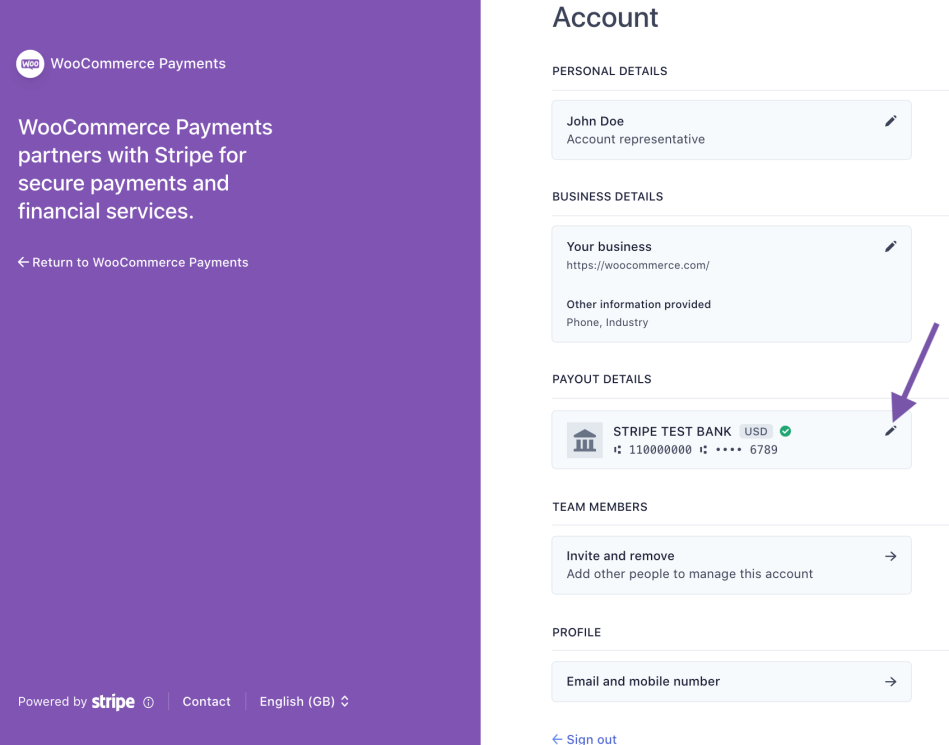The width and height of the screenshot is (949, 745).
Task: Click the green verified checkmark badge
Action: [785, 431]
